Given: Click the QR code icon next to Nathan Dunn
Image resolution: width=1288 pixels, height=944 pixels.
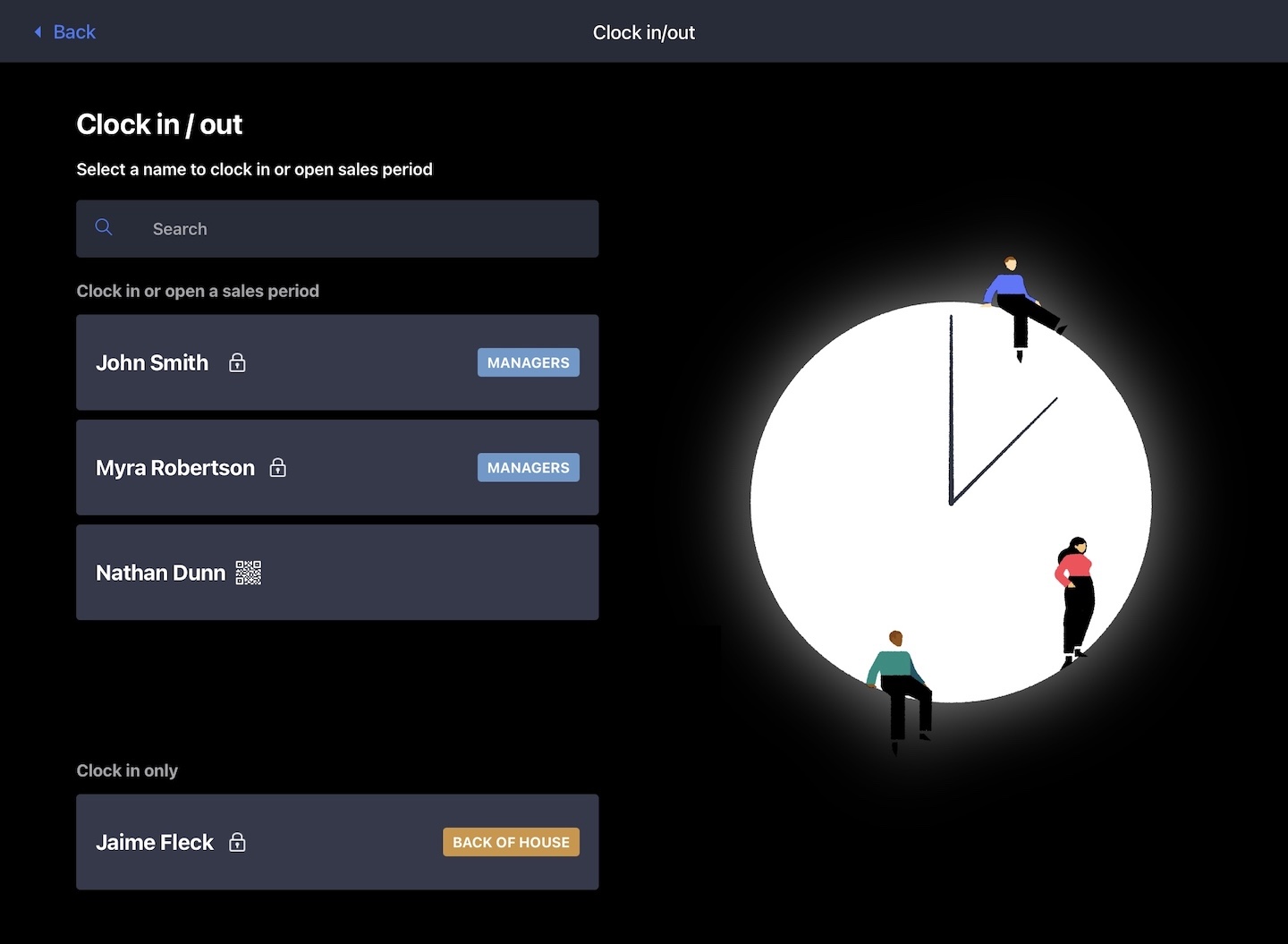Looking at the screenshot, I should 249,573.
